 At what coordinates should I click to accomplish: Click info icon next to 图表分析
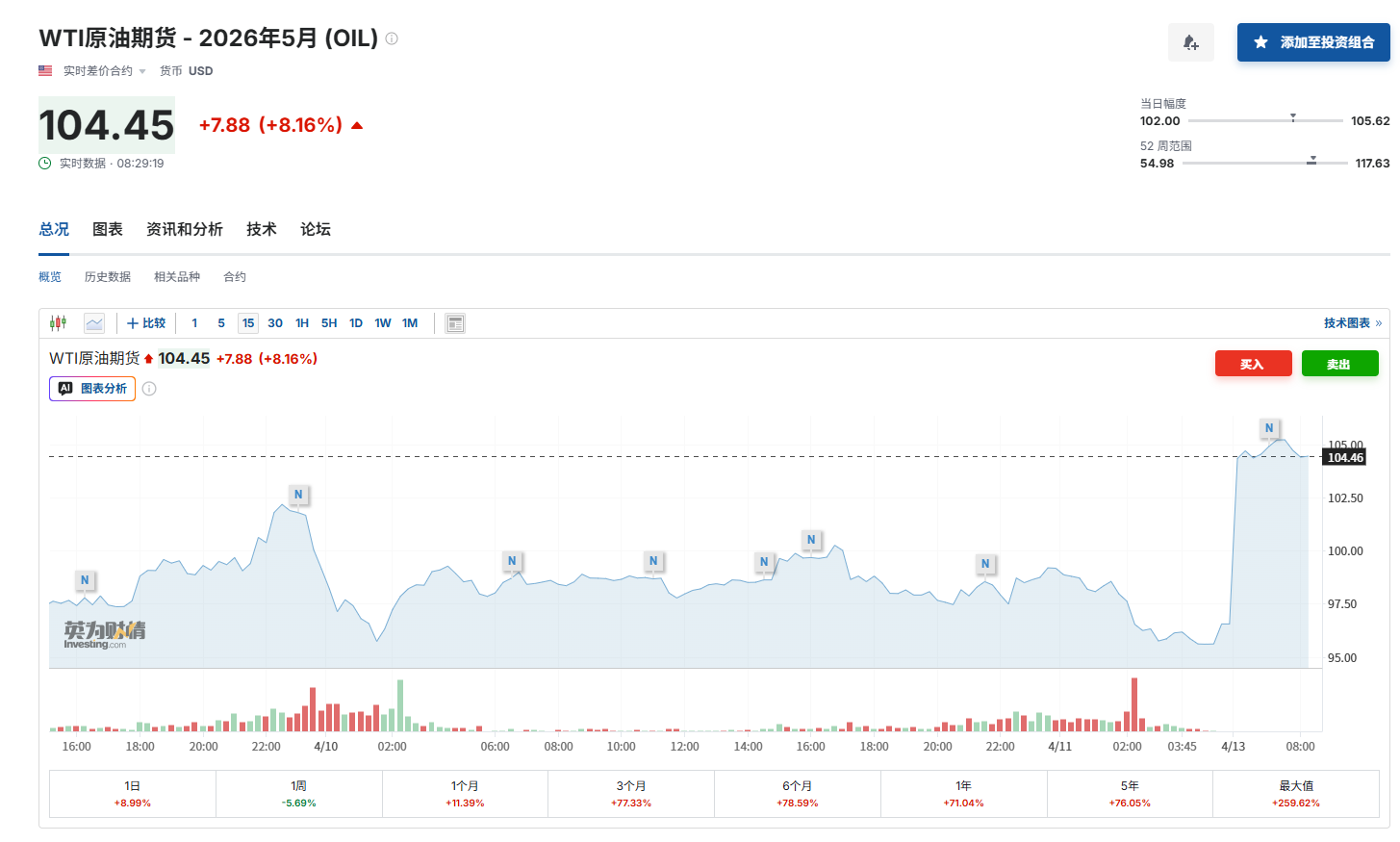pos(149,389)
